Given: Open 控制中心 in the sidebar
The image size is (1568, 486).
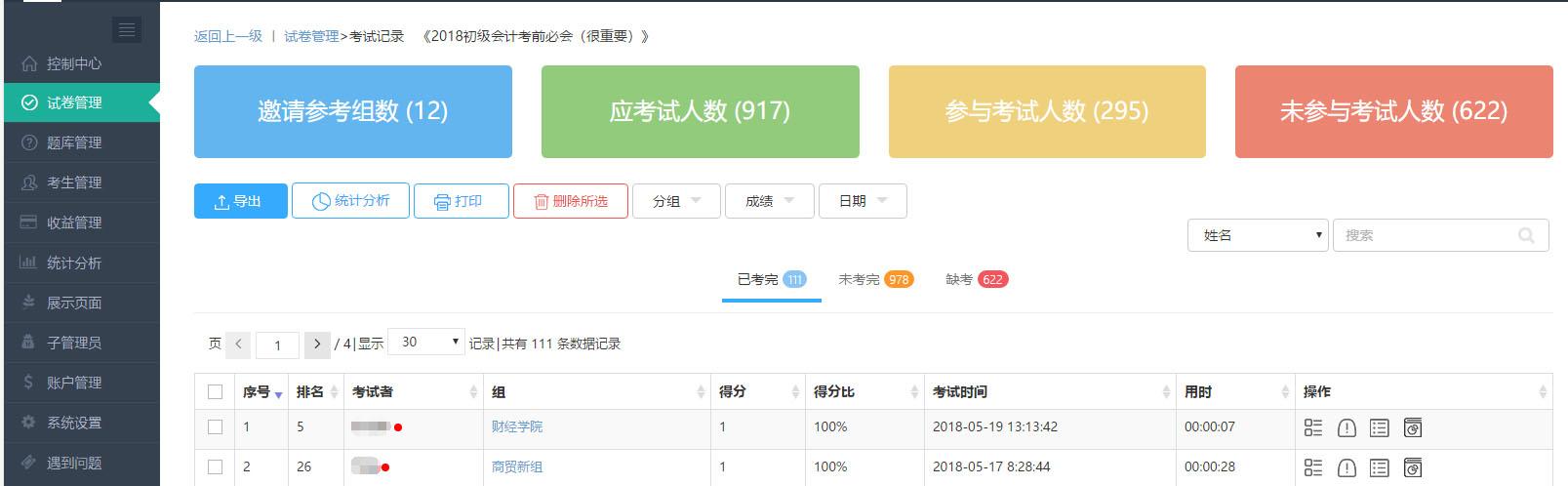Looking at the screenshot, I should coord(80,63).
